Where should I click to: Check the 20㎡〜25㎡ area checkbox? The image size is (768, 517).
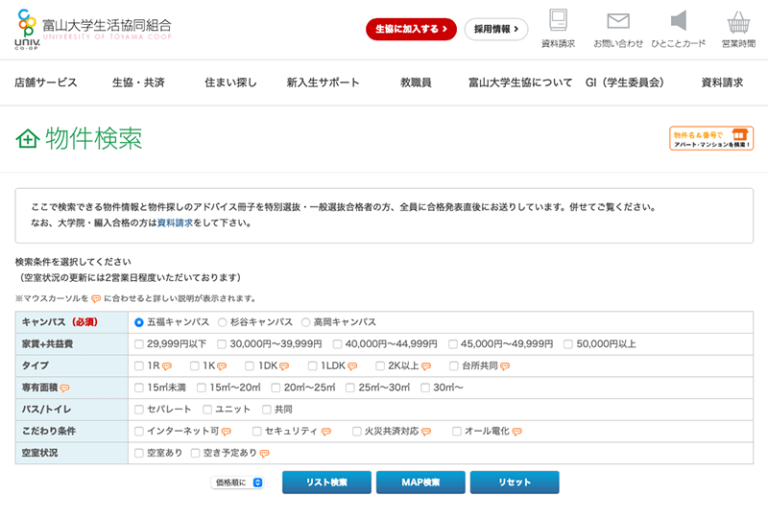click(276, 388)
